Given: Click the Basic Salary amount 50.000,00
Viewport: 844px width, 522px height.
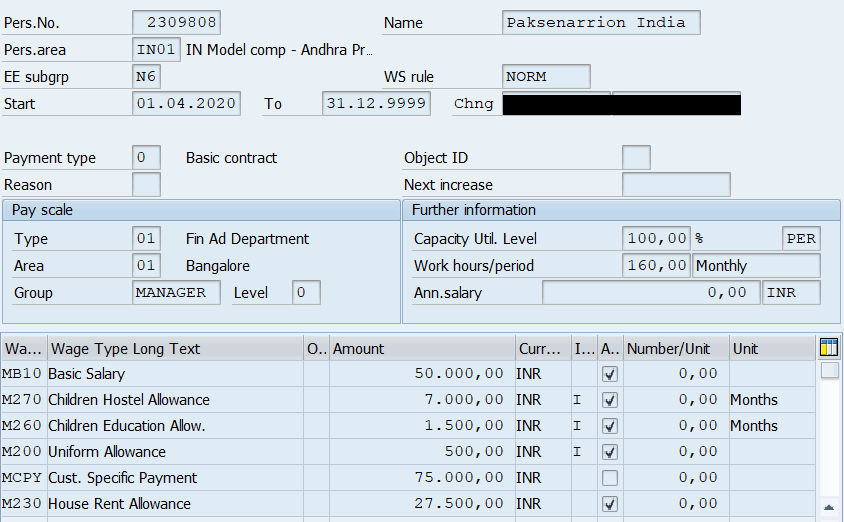Looking at the screenshot, I should coord(420,374).
